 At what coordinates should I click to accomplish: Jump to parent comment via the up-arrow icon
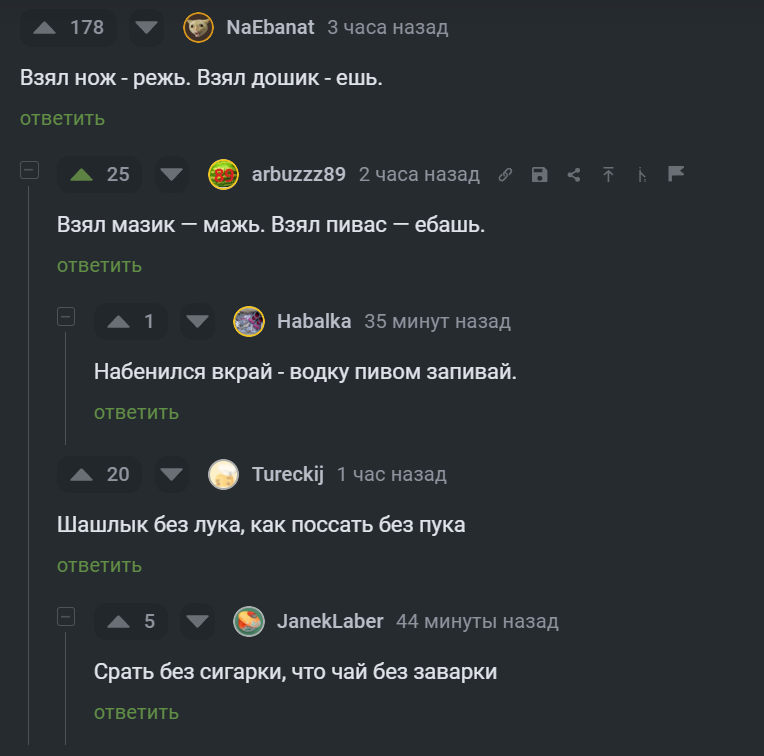coord(608,175)
